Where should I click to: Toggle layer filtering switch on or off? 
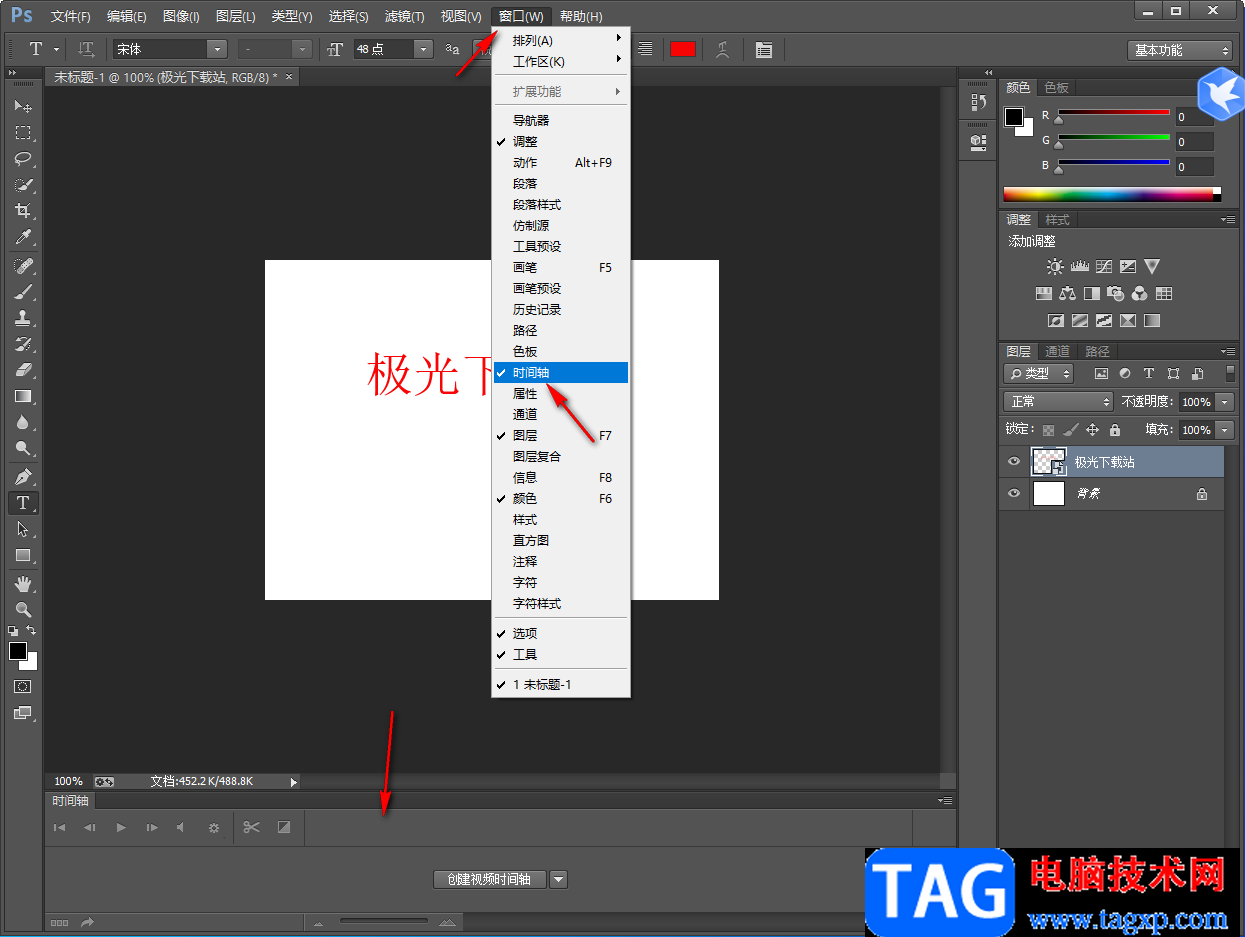1230,373
